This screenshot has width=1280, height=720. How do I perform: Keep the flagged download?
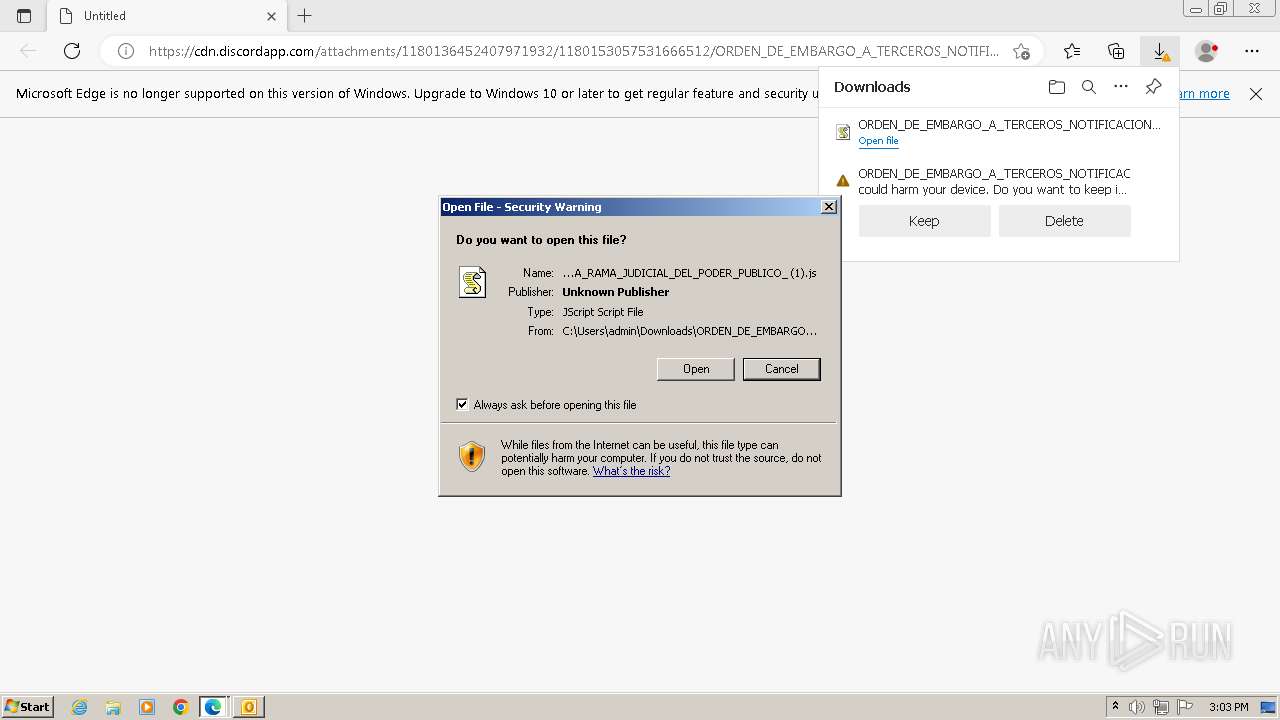924,221
